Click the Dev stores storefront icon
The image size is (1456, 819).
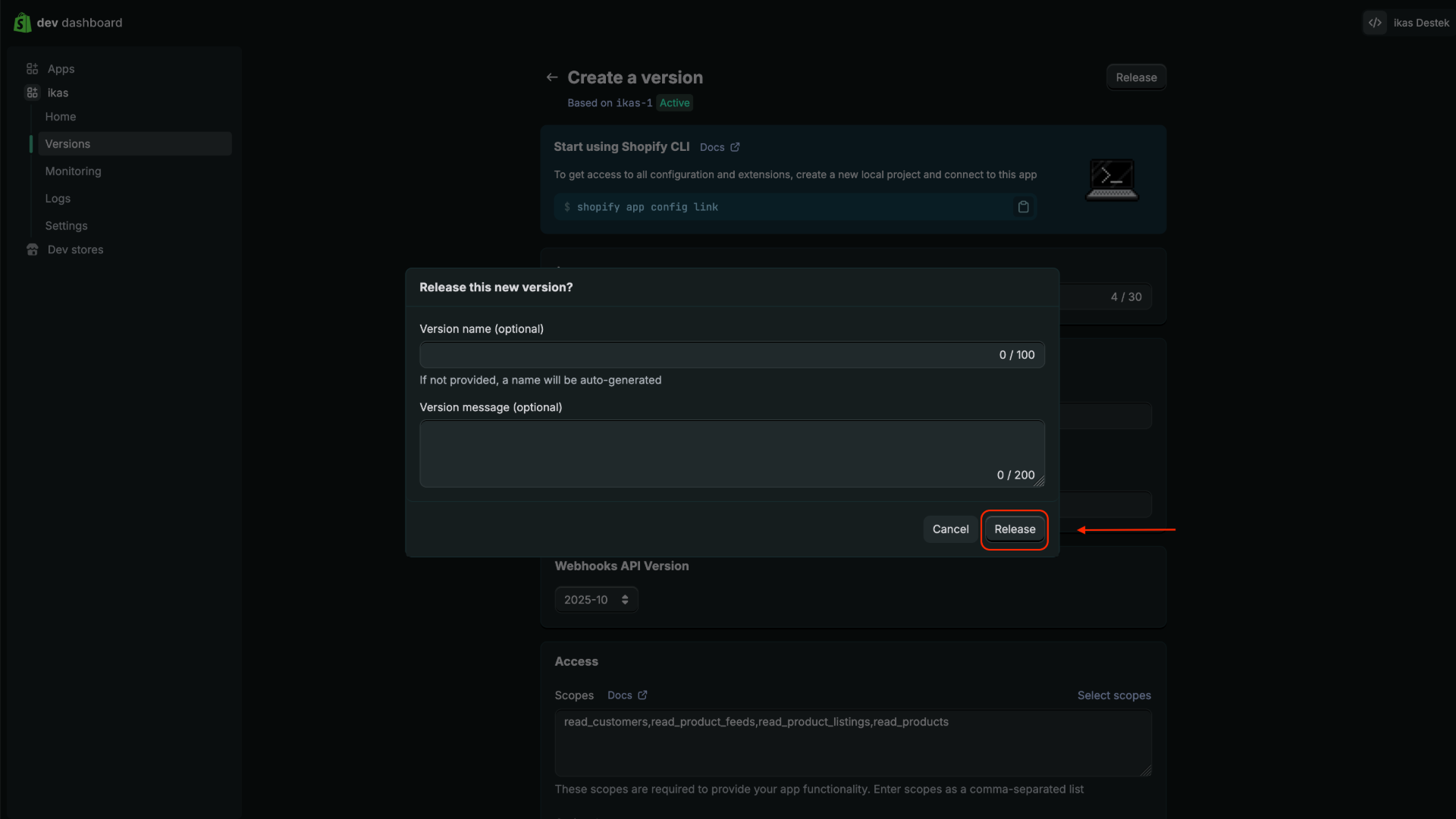[x=32, y=249]
